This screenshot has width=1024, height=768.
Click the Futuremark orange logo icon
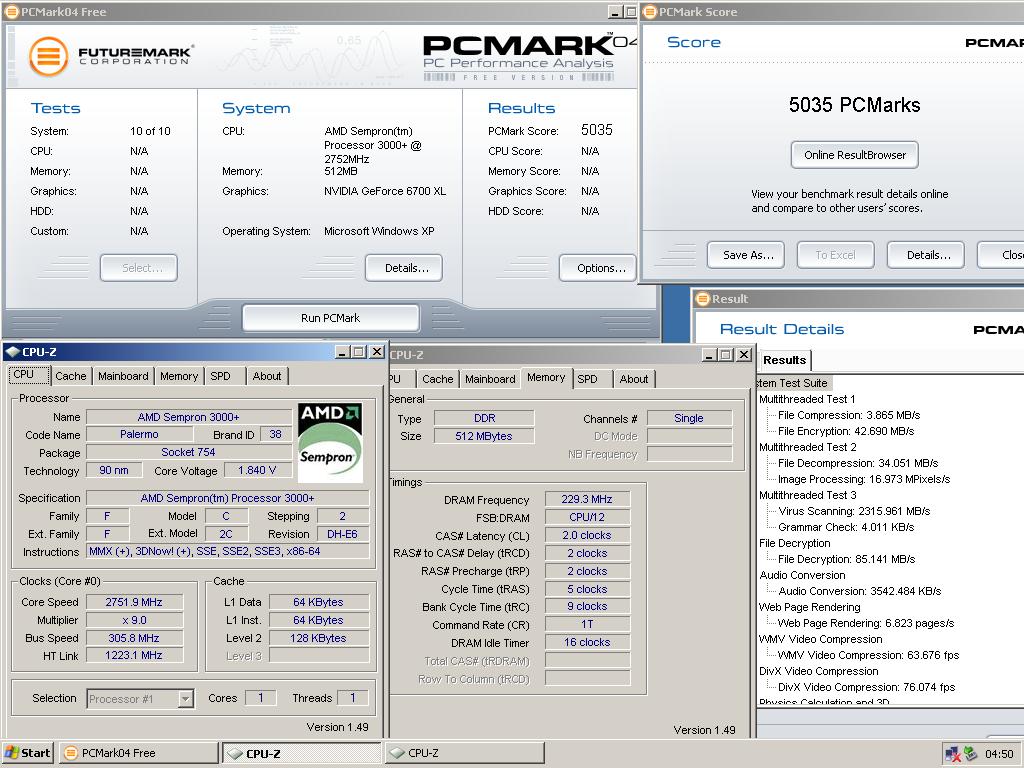(48, 56)
